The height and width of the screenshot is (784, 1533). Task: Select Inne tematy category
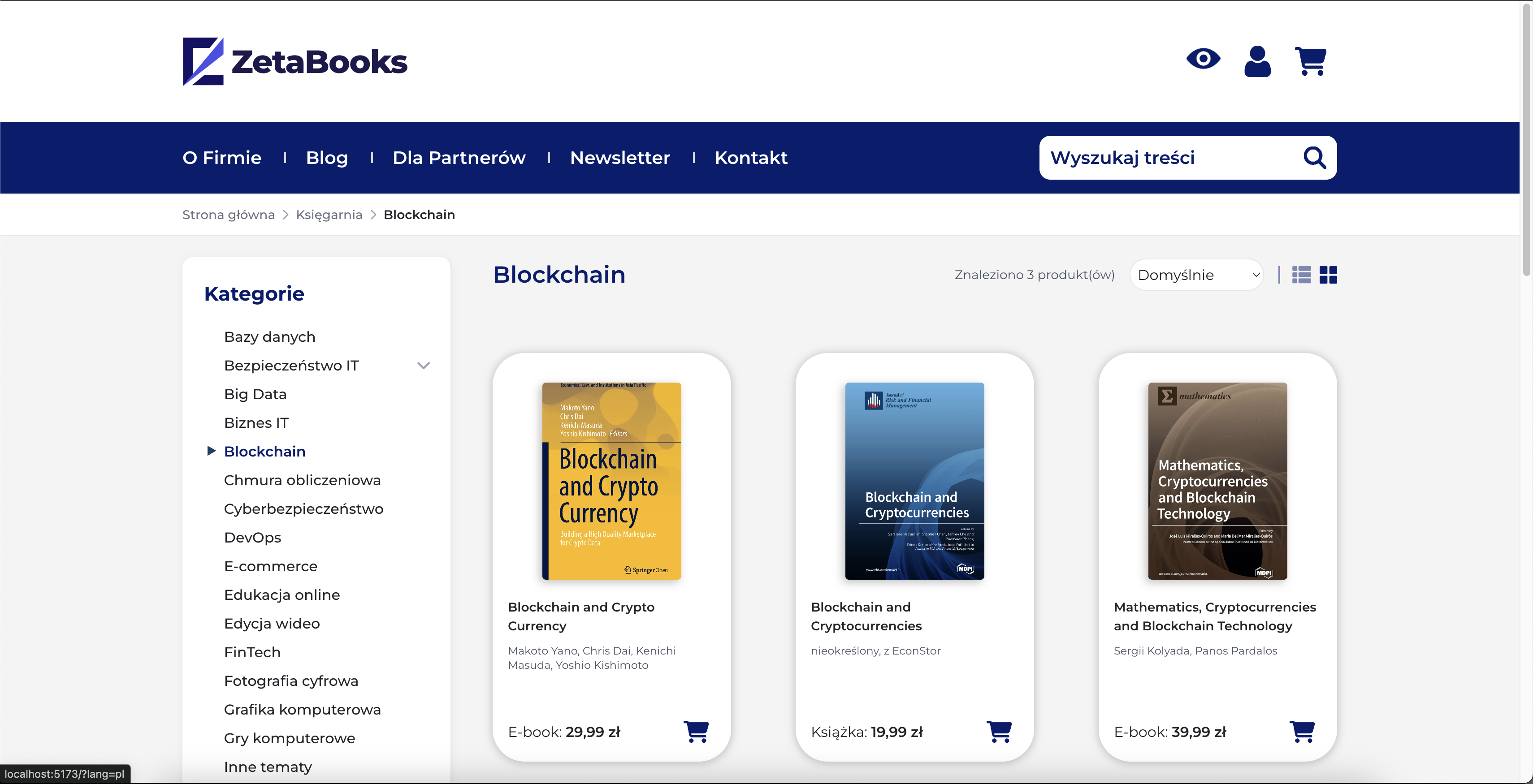pos(267,767)
